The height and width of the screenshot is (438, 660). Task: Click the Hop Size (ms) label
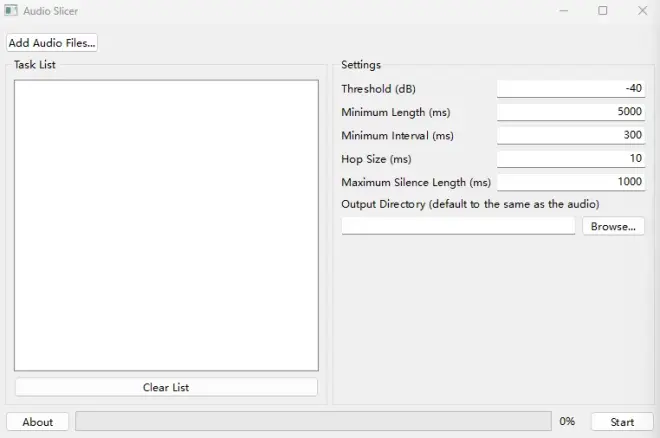click(x=376, y=159)
